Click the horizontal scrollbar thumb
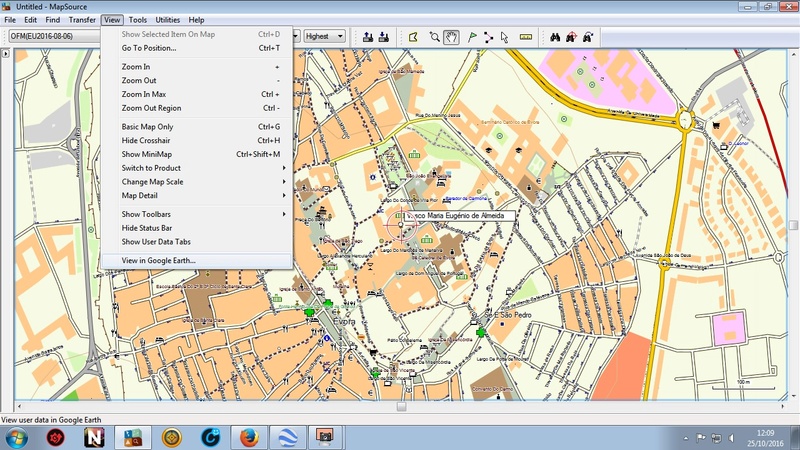Image resolution: width=800 pixels, height=450 pixels. pos(402,407)
